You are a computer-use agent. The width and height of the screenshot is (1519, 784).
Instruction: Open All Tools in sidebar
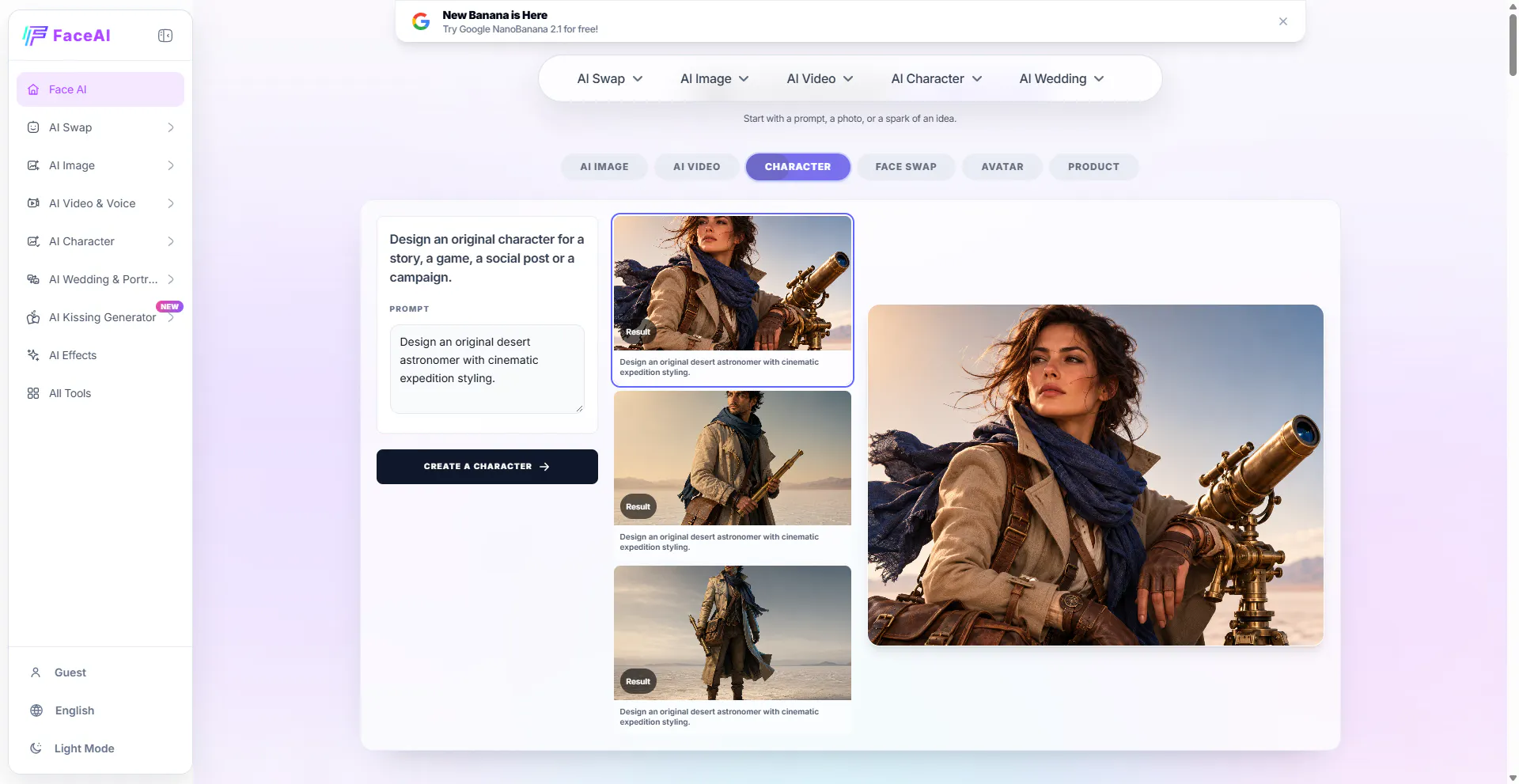point(100,393)
